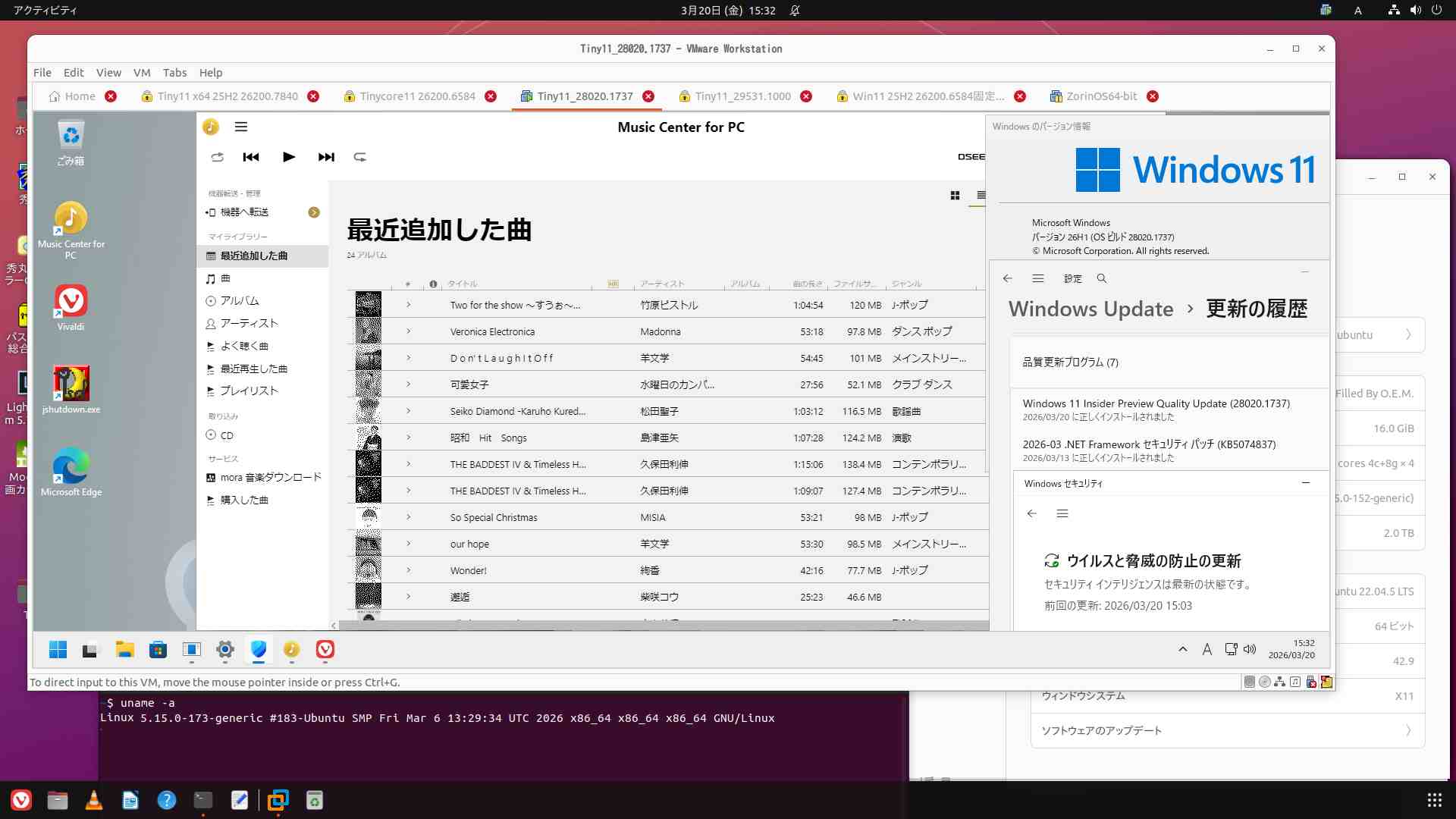Screen dimensions: 1456x819
Task: Go to previous track button
Action: click(x=251, y=157)
